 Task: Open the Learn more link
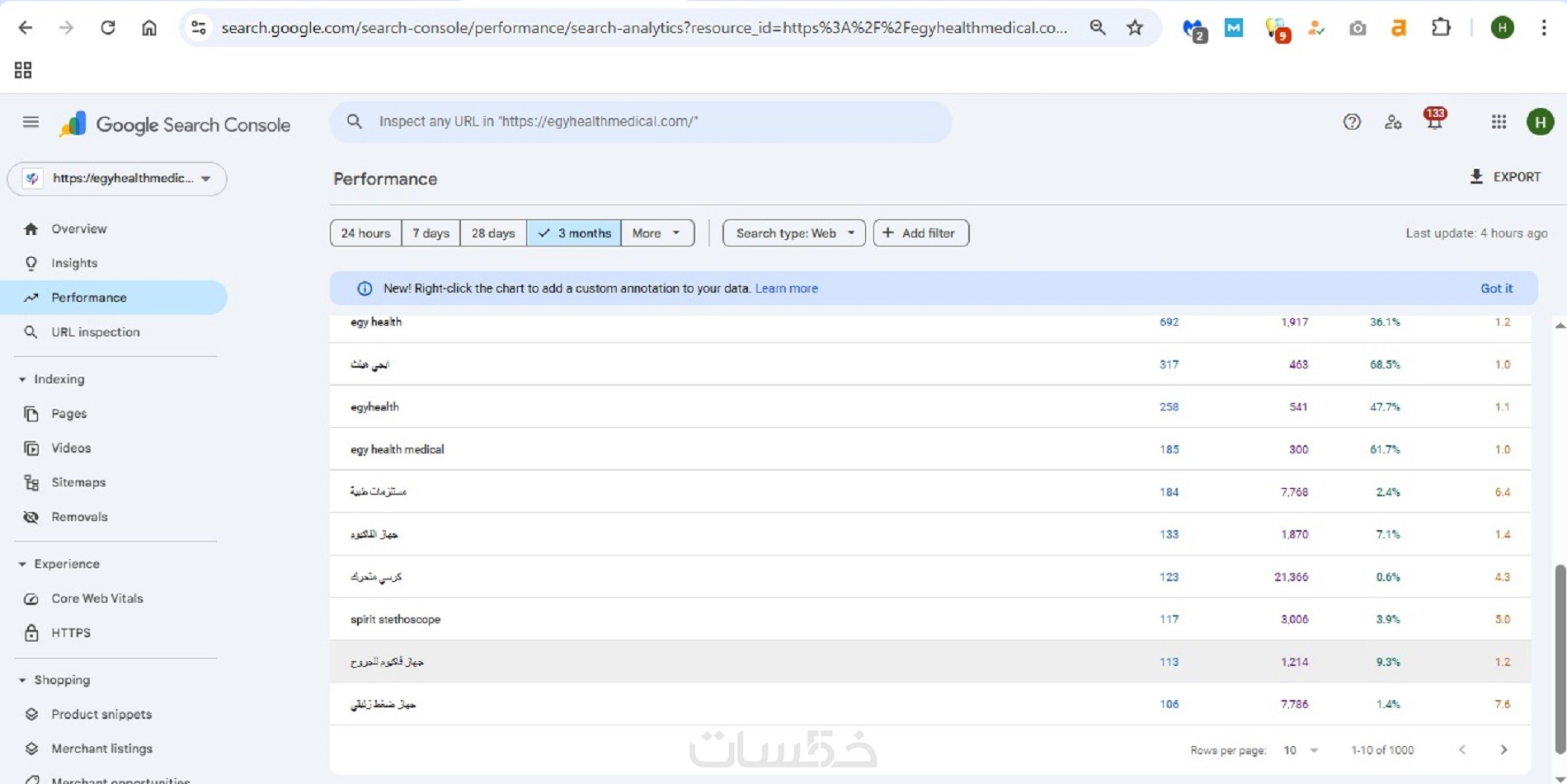point(787,289)
